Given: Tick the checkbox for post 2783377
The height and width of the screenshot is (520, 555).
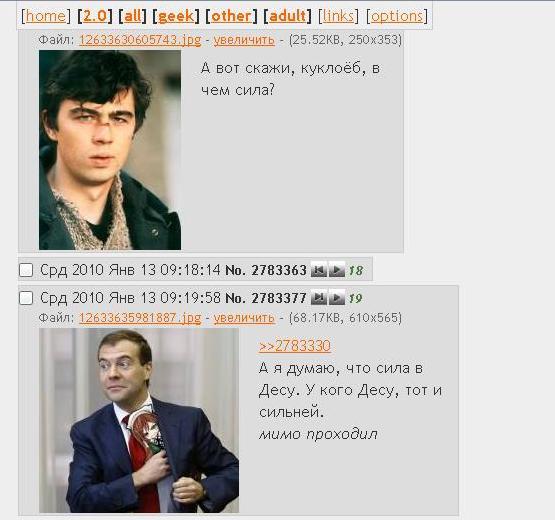Looking at the screenshot, I should 26,298.
